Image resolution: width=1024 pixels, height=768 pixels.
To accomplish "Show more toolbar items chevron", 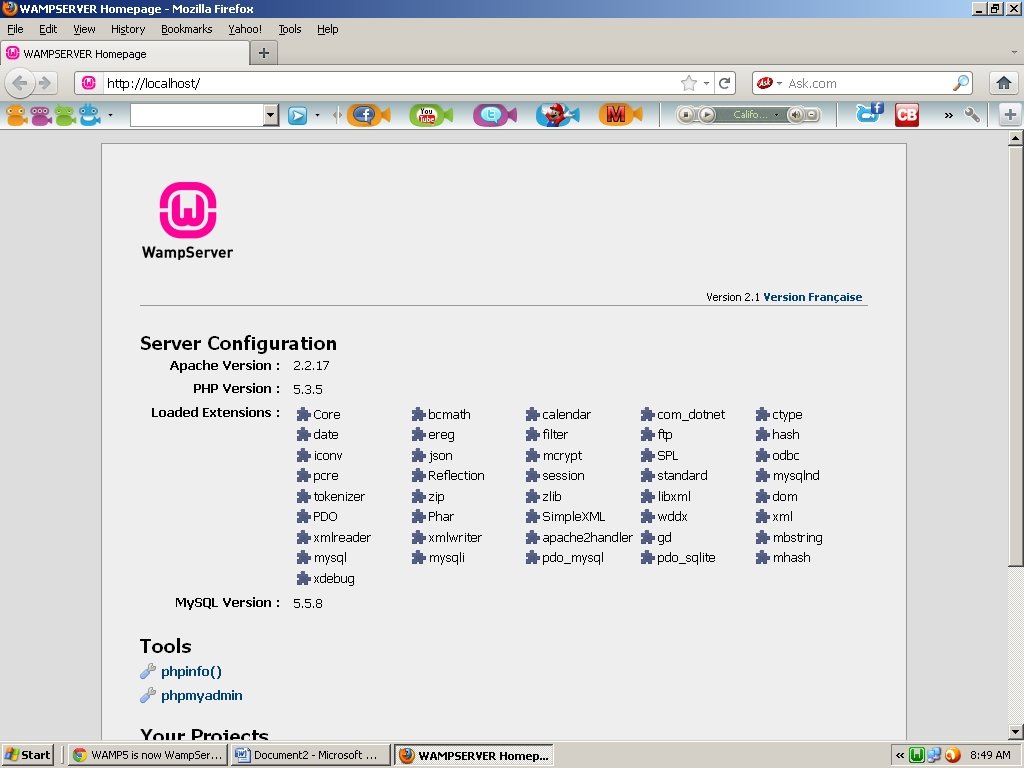I will (x=948, y=116).
